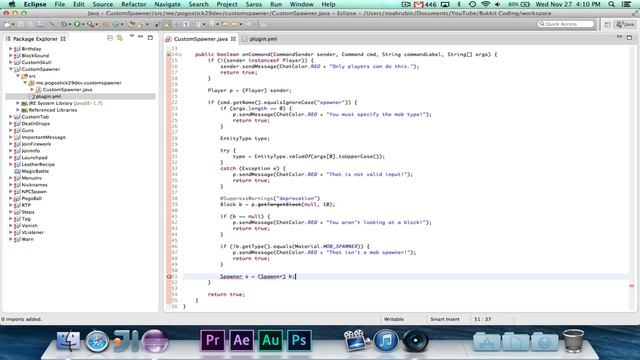Expand the Referenced Libraries node

[x=18, y=110]
